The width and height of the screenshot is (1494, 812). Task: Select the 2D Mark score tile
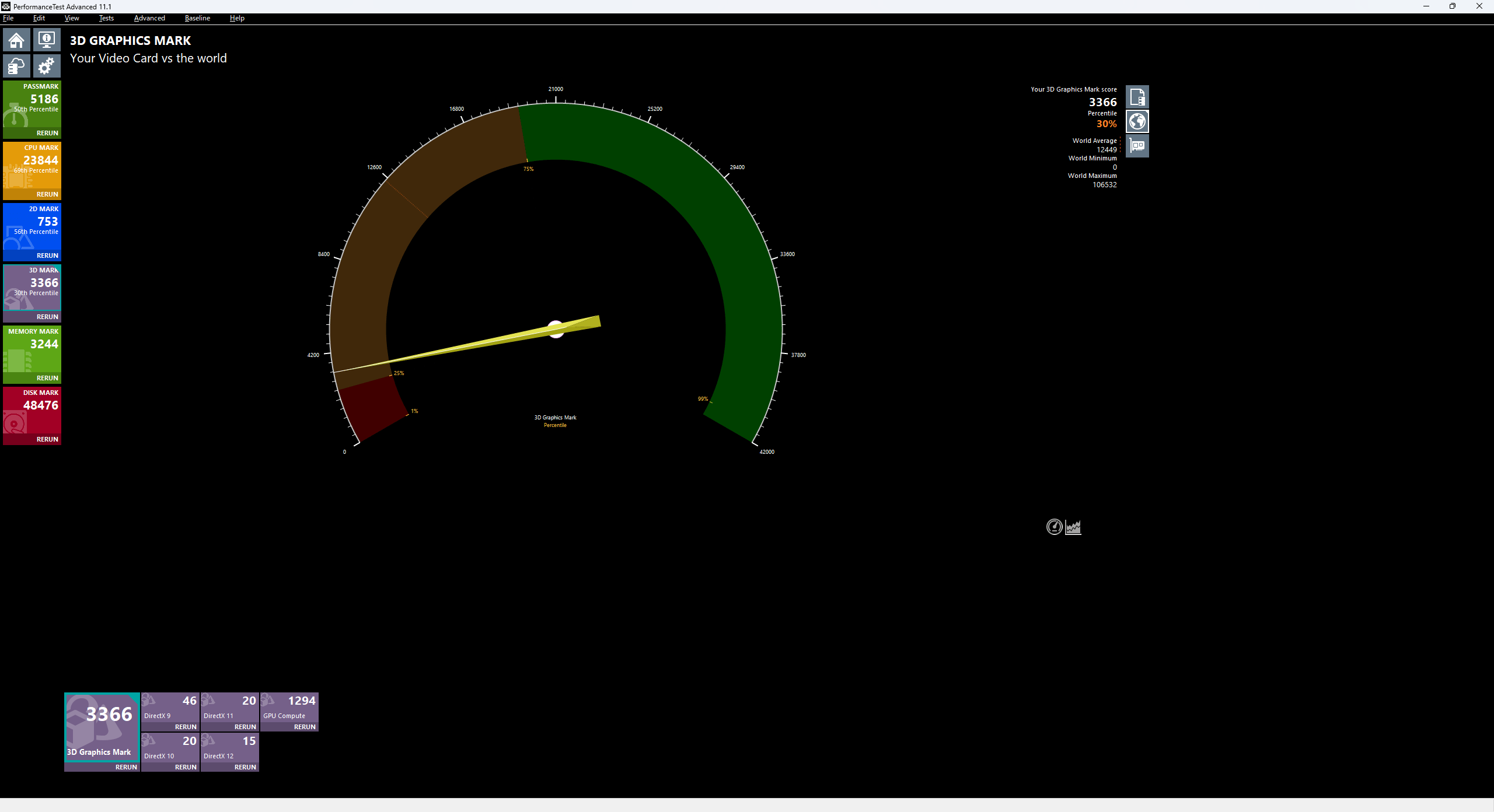(x=32, y=225)
